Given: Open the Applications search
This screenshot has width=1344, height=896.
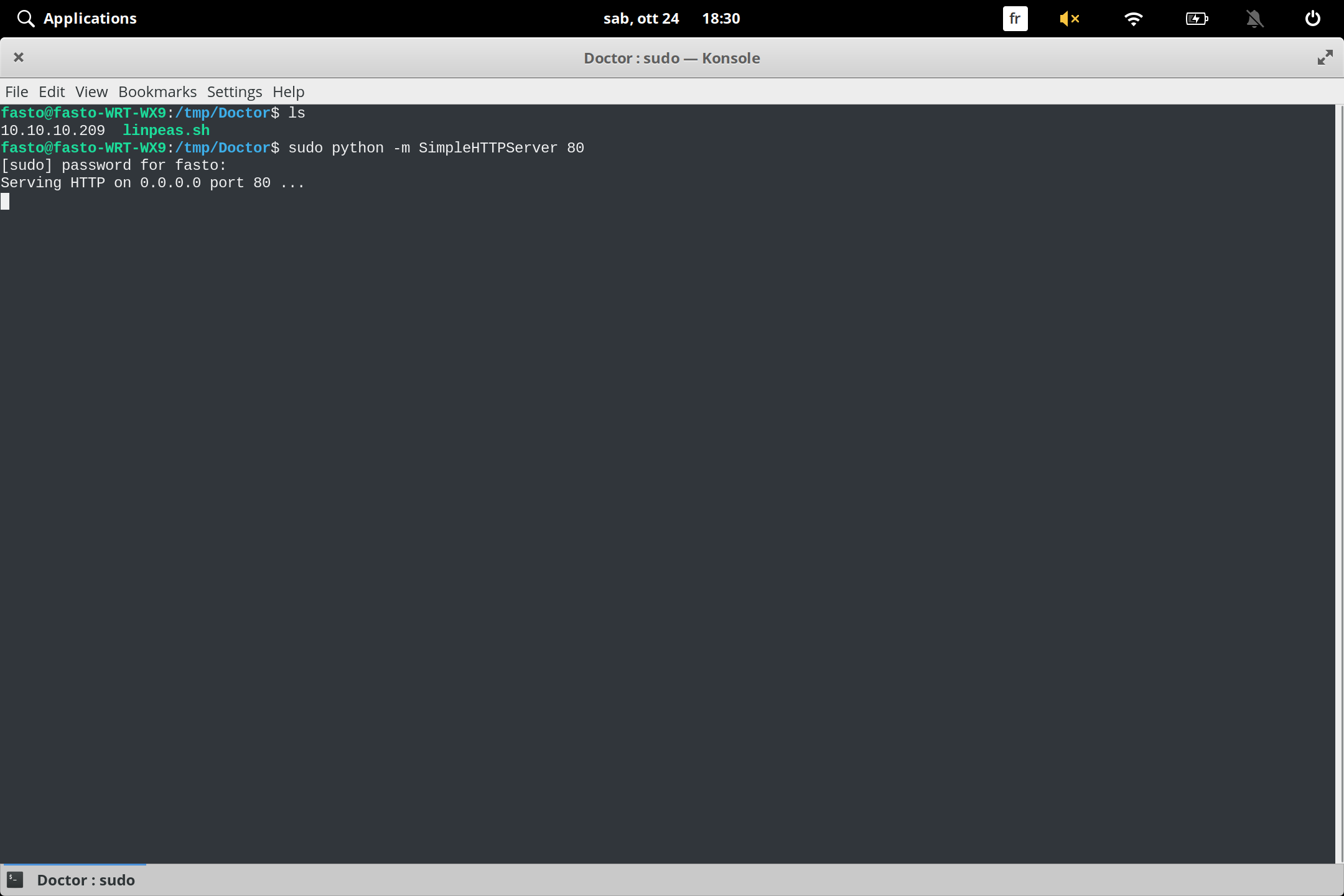Looking at the screenshot, I should pyautogui.click(x=26, y=18).
